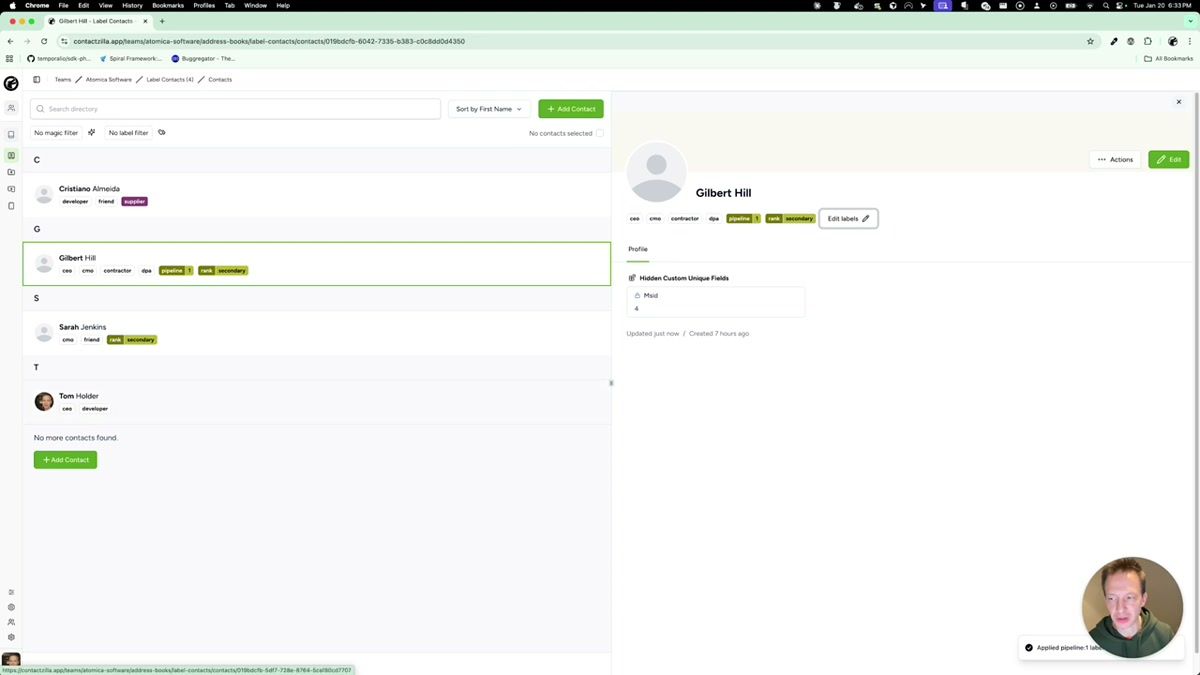Image resolution: width=1200 pixels, height=675 pixels.
Task: Toggle the 'No contacts selected' checkbox
Action: pyautogui.click(x=600, y=132)
